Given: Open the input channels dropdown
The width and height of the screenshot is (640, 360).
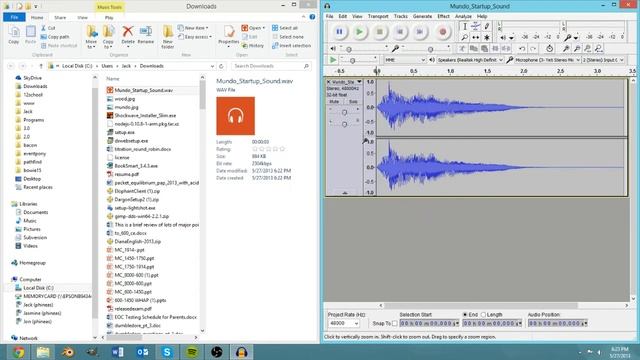Looking at the screenshot, I should tap(603, 60).
